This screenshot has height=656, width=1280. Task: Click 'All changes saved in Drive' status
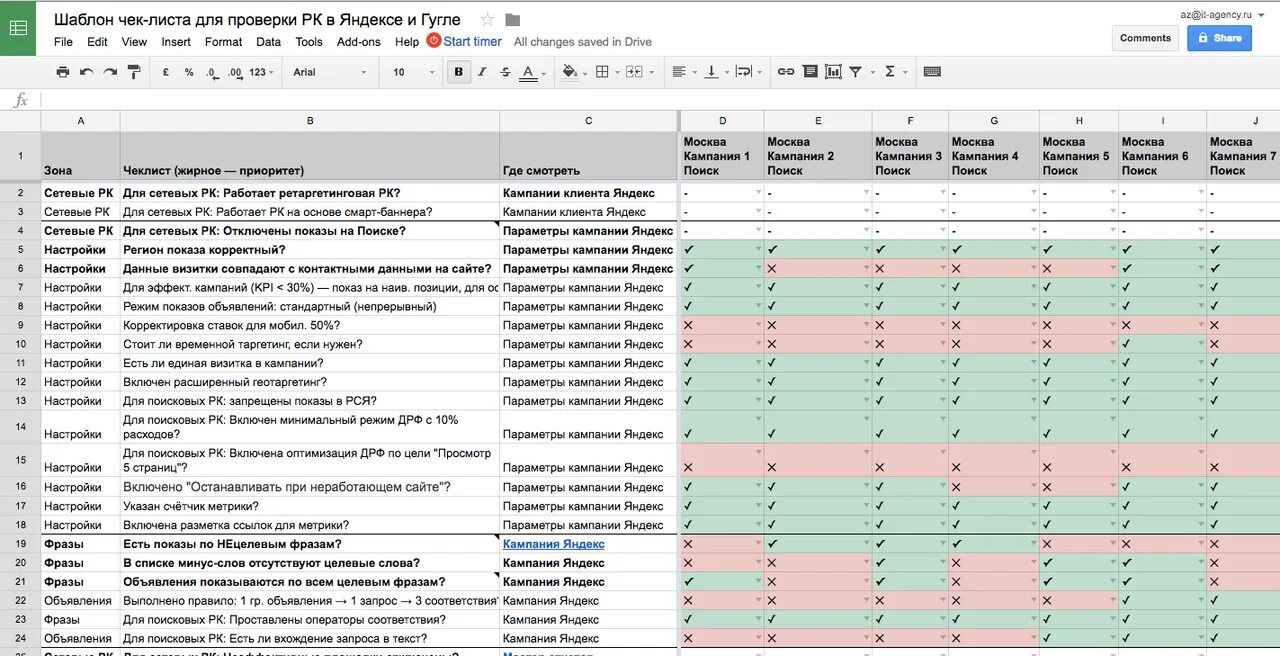click(x=583, y=42)
